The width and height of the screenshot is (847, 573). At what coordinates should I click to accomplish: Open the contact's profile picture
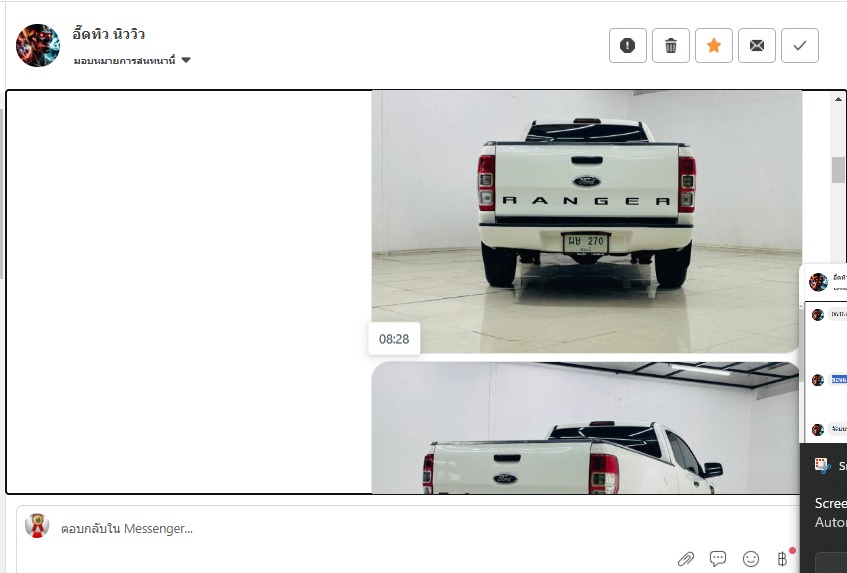(38, 45)
